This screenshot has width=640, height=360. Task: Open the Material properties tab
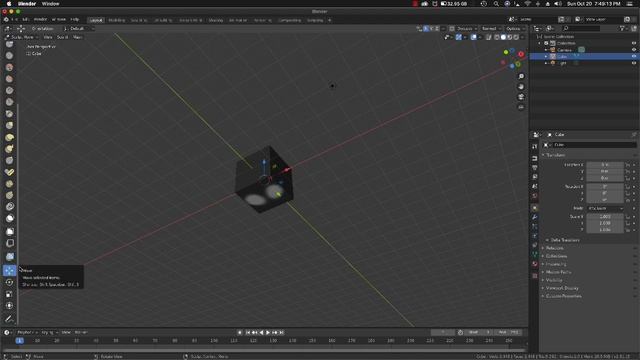pyautogui.click(x=535, y=264)
